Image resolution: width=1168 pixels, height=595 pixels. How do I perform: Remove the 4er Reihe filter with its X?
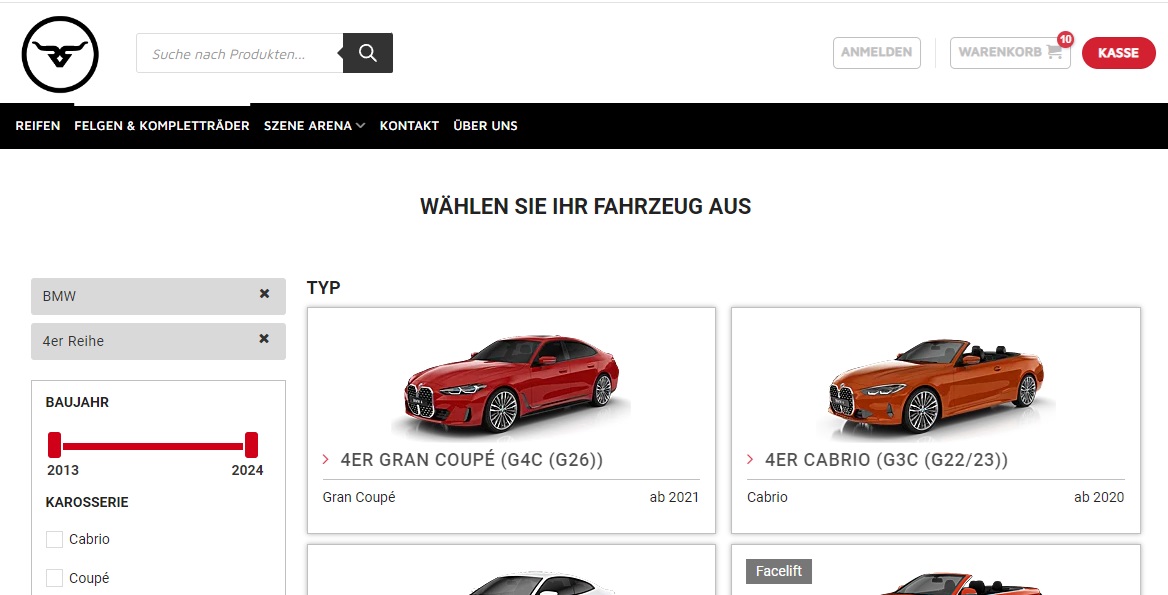click(x=264, y=339)
